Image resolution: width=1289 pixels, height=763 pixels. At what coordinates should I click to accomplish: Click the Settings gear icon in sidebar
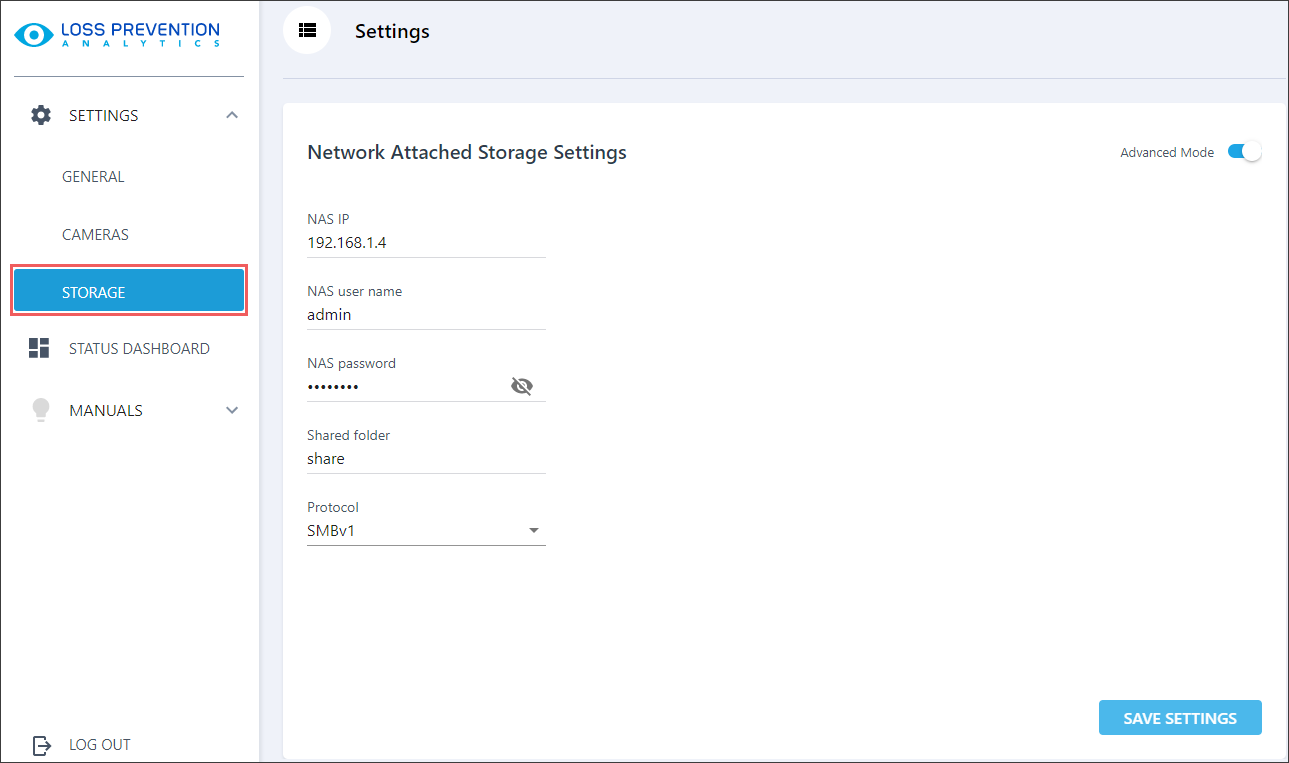[40, 115]
